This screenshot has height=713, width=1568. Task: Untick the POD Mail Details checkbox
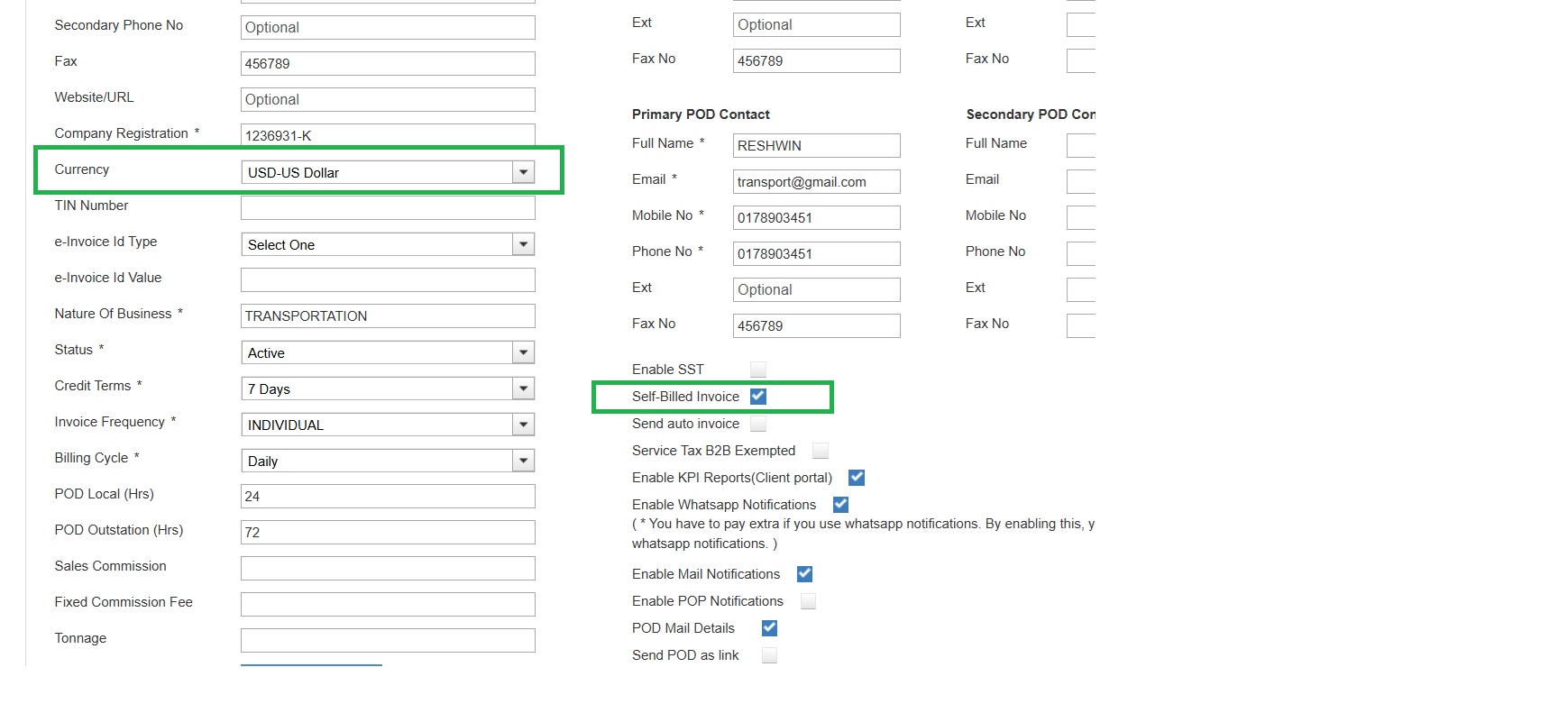tap(769, 628)
